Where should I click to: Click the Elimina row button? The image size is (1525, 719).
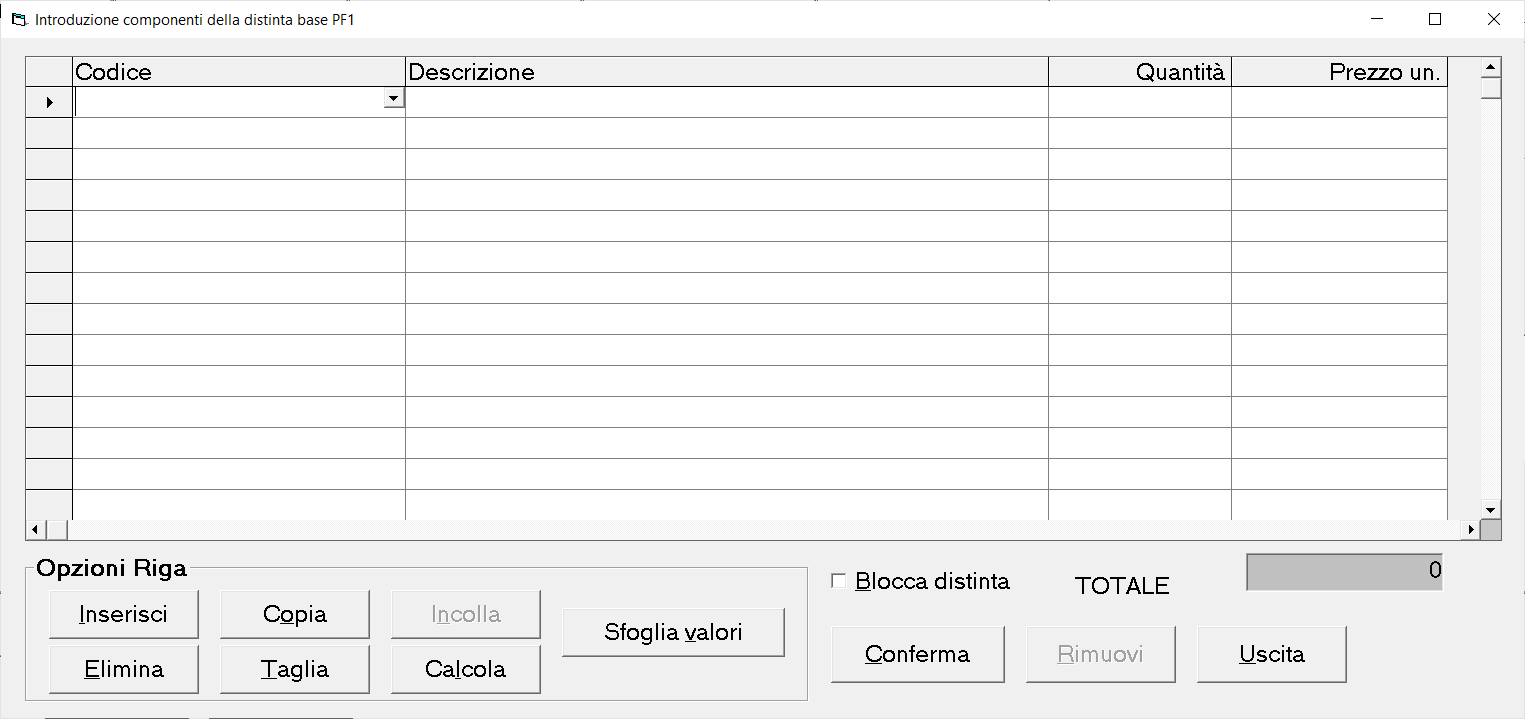[124, 669]
